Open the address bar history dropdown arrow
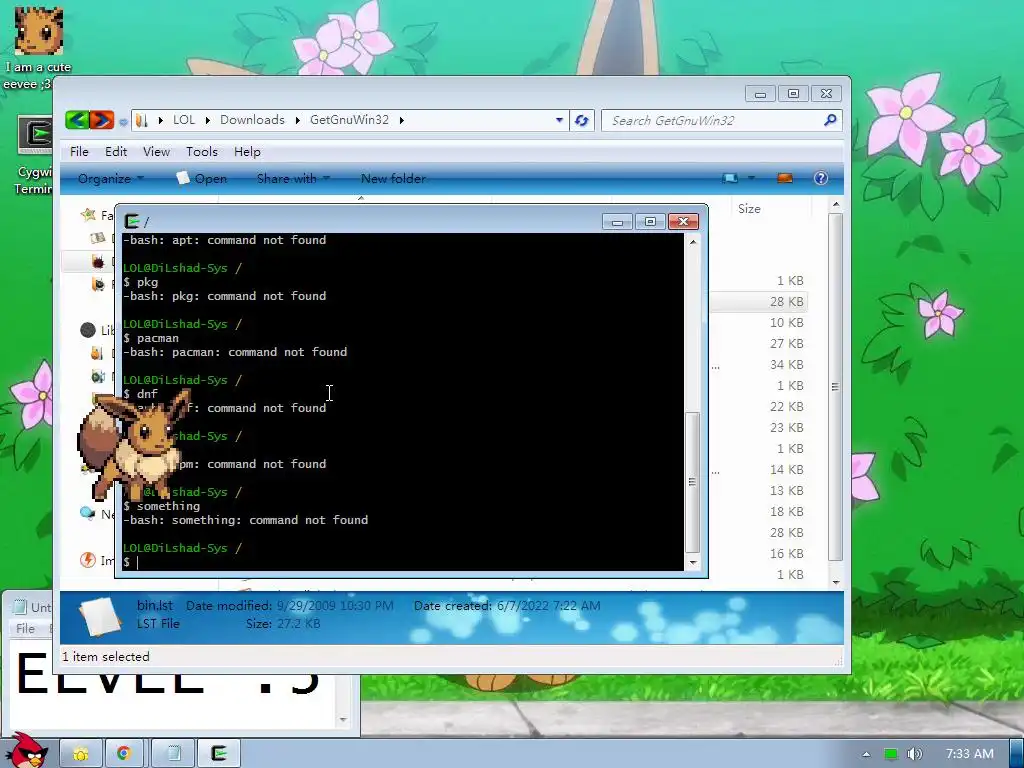This screenshot has height=768, width=1024. (x=559, y=120)
